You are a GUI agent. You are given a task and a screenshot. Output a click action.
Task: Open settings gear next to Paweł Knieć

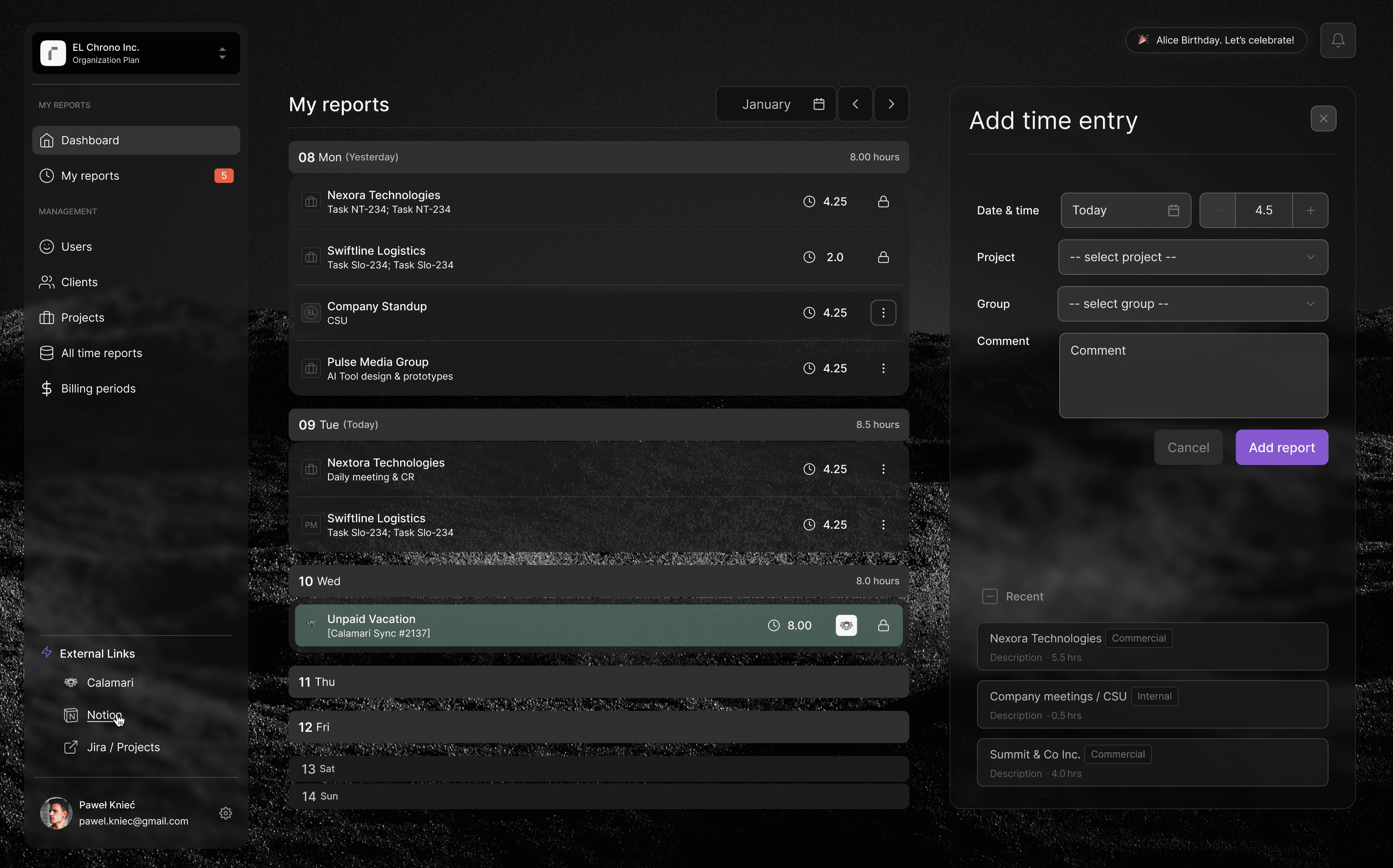[x=225, y=813]
